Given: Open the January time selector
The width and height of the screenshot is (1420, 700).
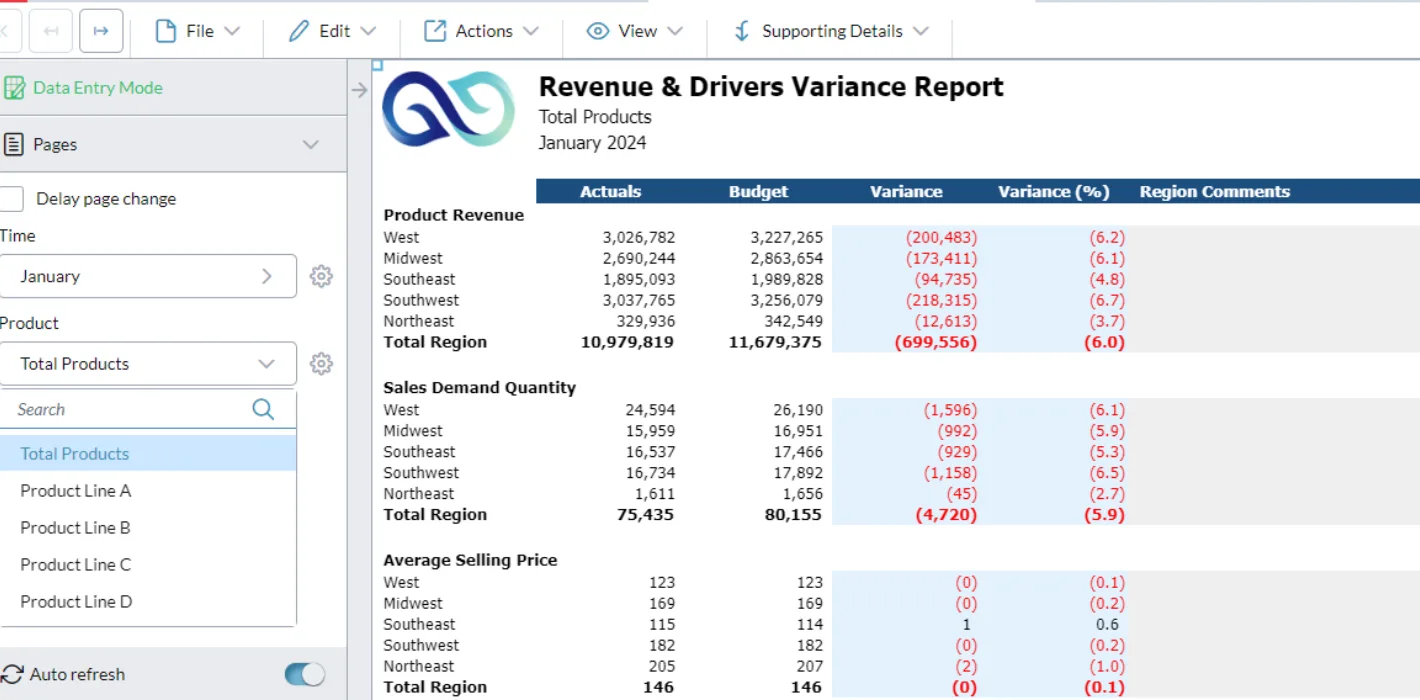Looking at the screenshot, I should click(148, 276).
